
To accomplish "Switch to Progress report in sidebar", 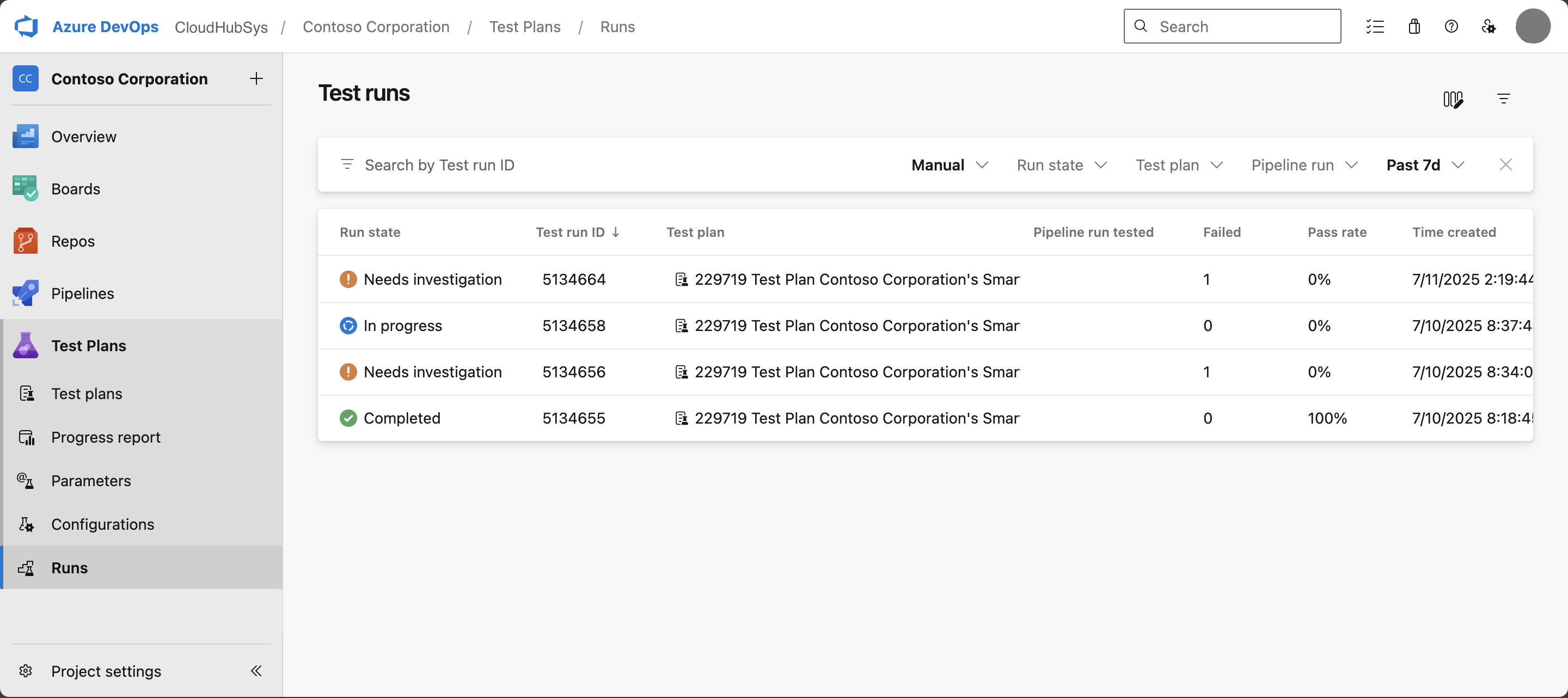I will click(105, 437).
